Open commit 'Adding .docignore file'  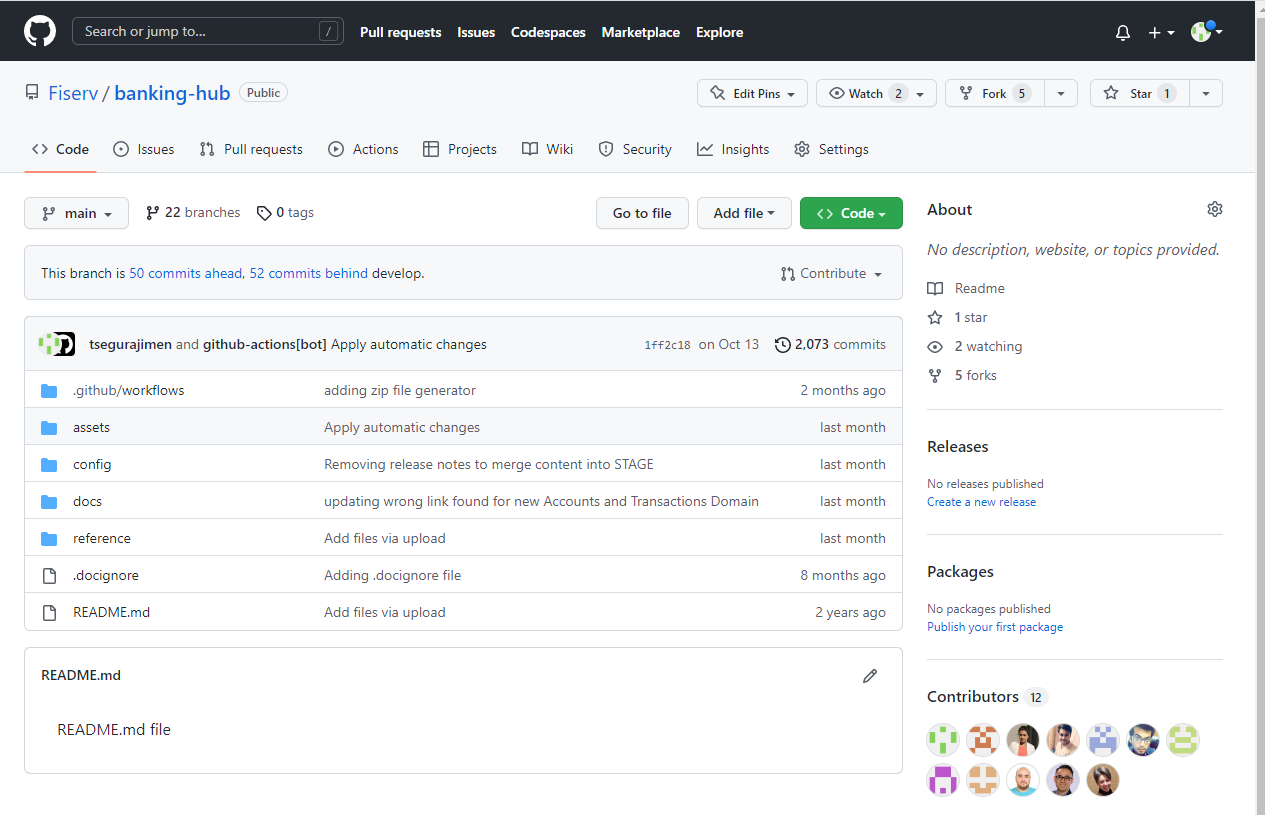pyautogui.click(x=392, y=575)
